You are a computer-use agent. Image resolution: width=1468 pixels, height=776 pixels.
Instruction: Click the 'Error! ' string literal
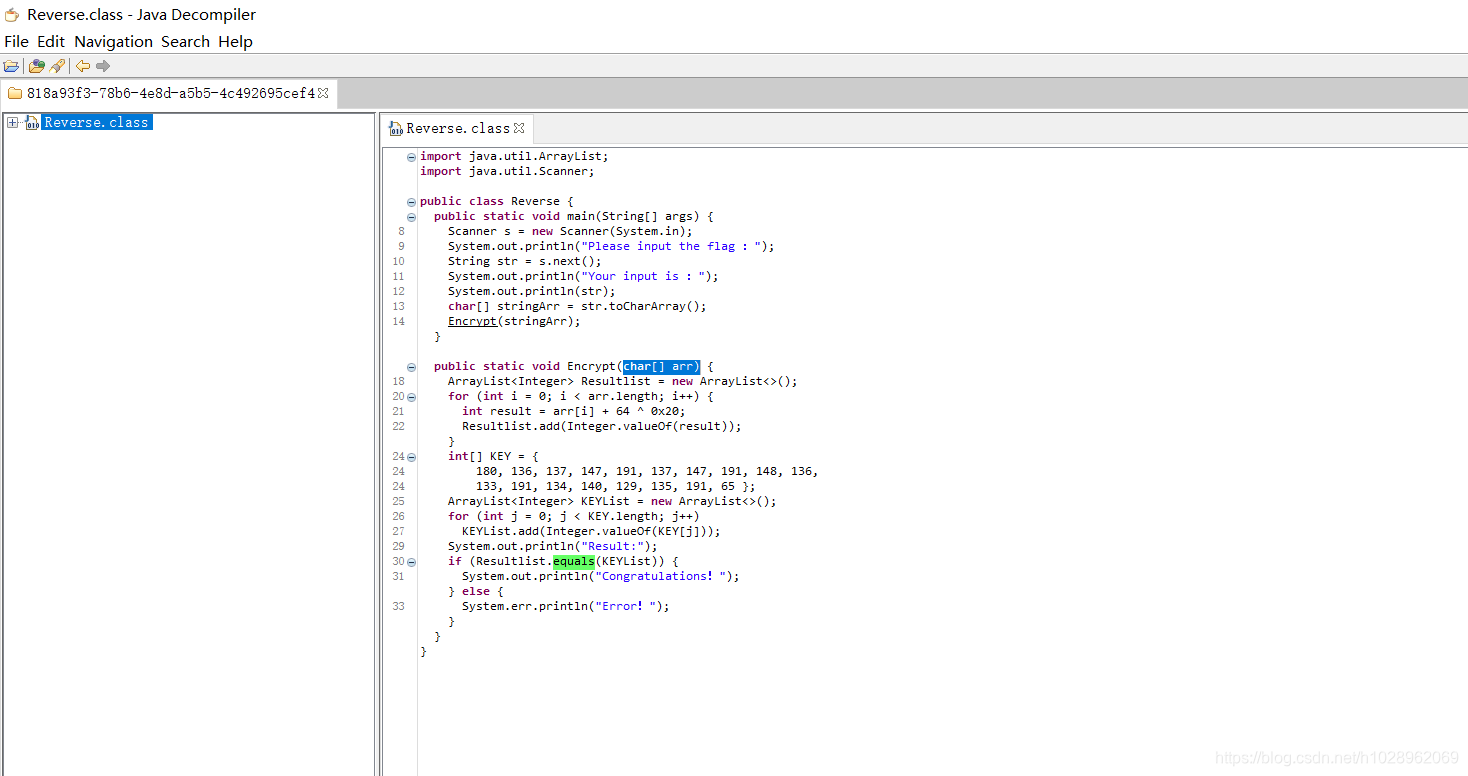click(626, 606)
